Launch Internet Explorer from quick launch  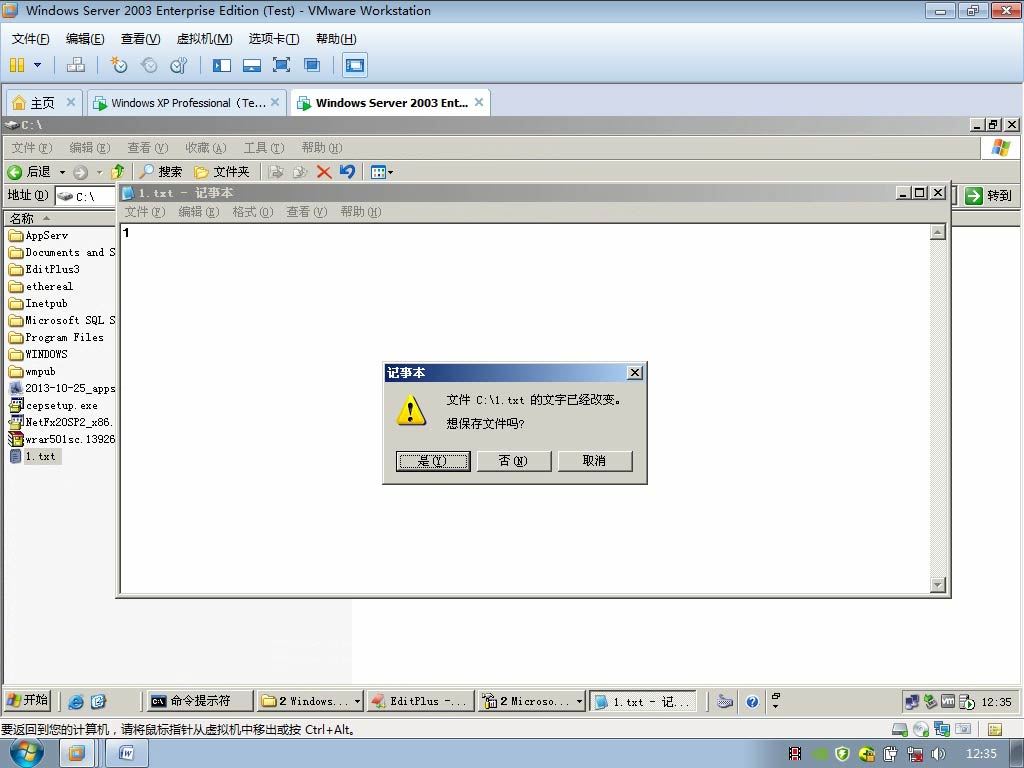tap(76, 701)
